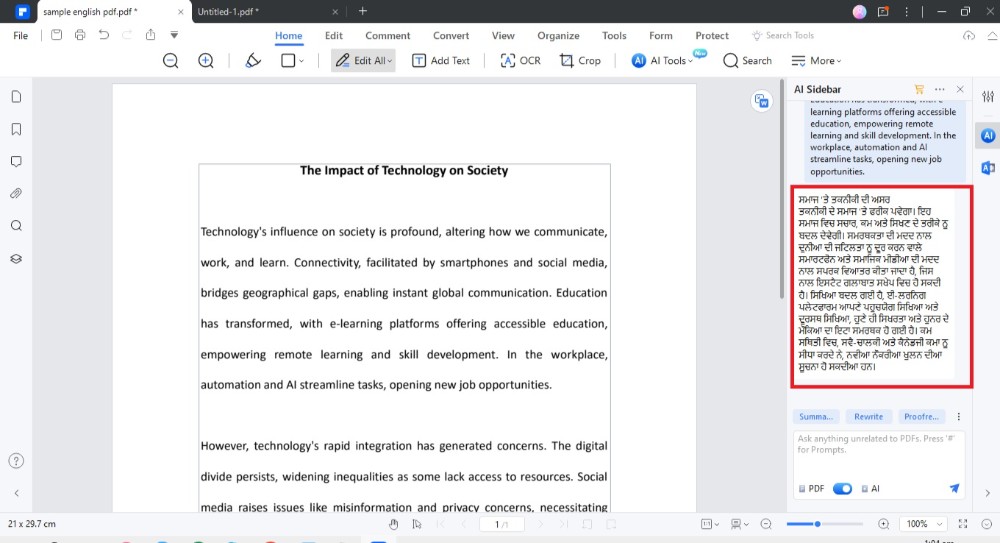
Task: Undo the last action
Action: point(103,35)
